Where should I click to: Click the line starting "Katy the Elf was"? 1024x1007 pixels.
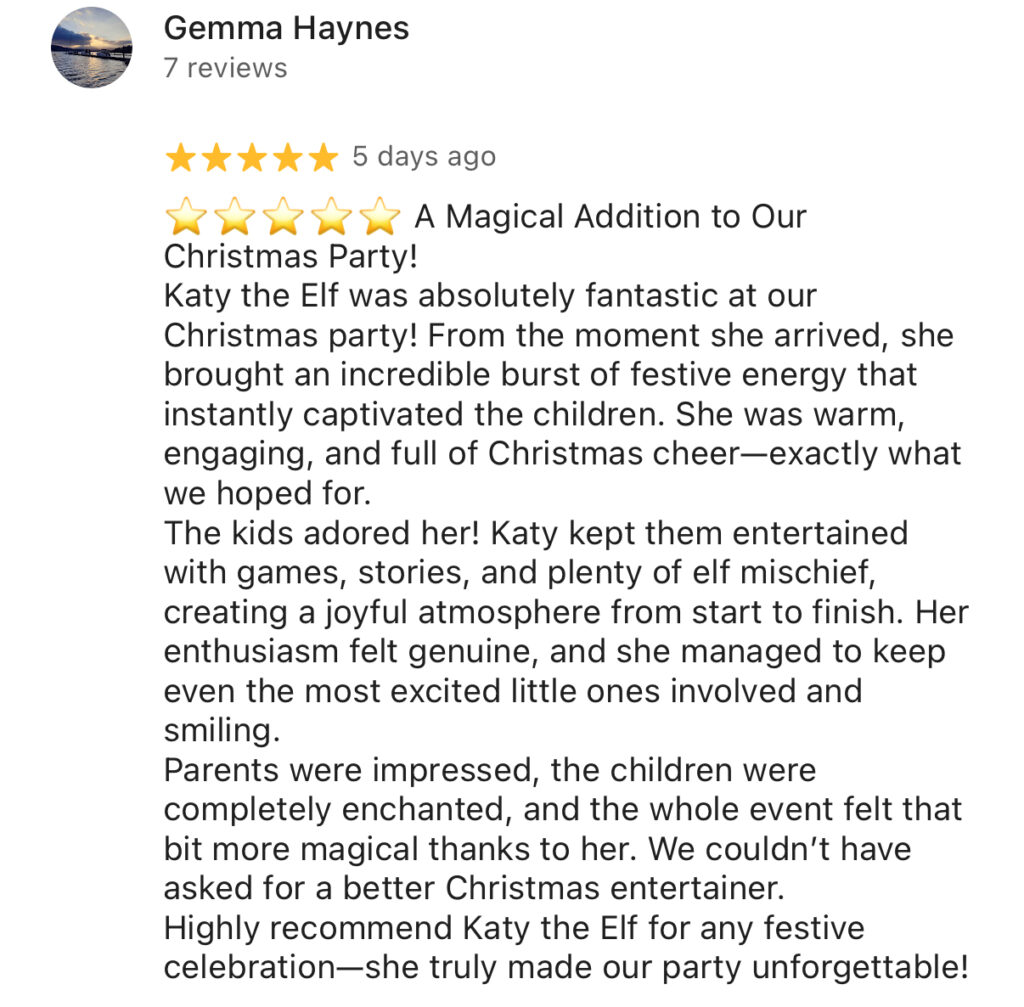click(x=490, y=296)
